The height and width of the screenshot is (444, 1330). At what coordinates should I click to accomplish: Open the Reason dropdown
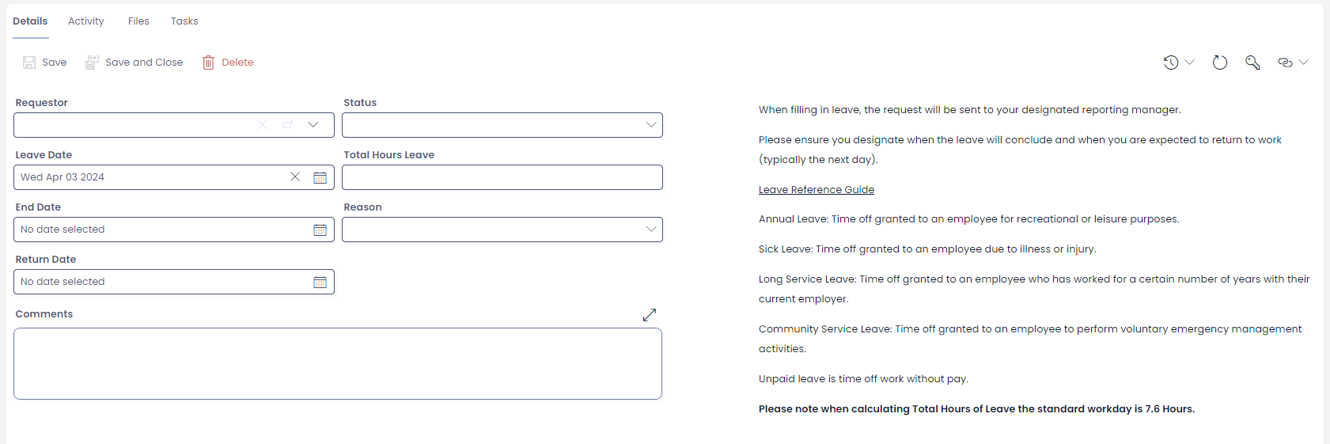click(651, 229)
